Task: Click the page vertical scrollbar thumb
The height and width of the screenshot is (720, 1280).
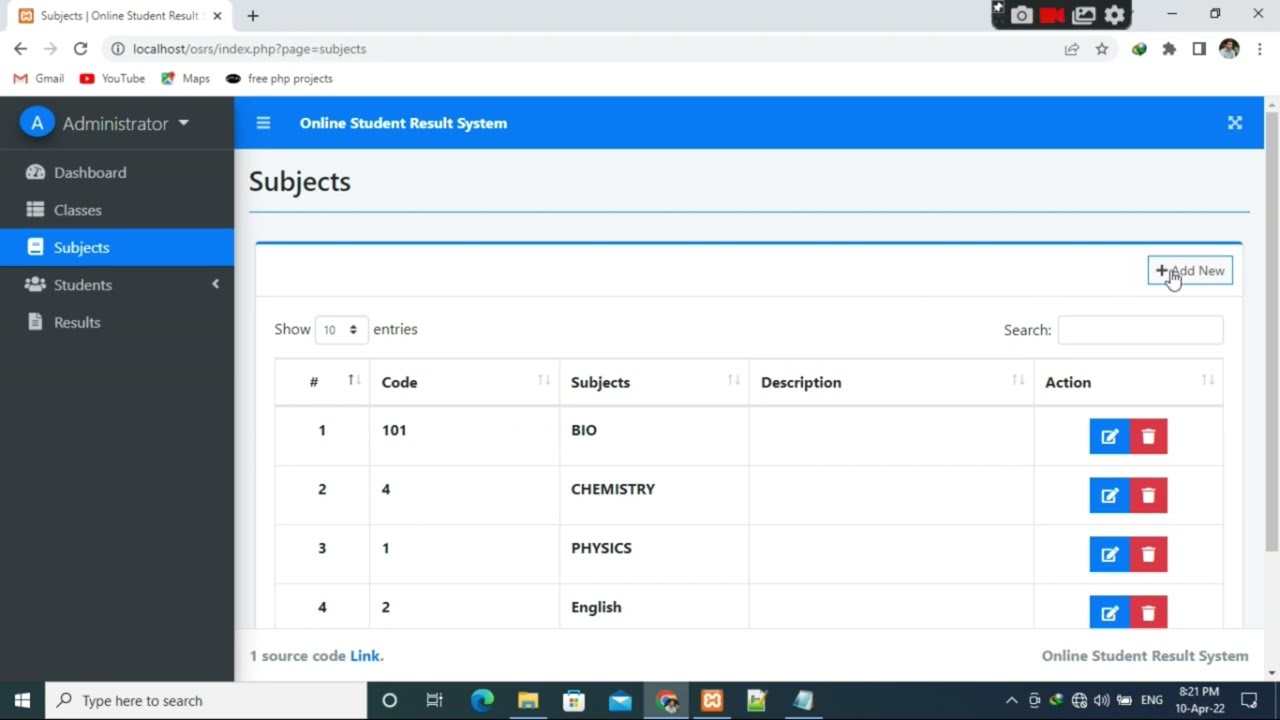Action: [1272, 330]
